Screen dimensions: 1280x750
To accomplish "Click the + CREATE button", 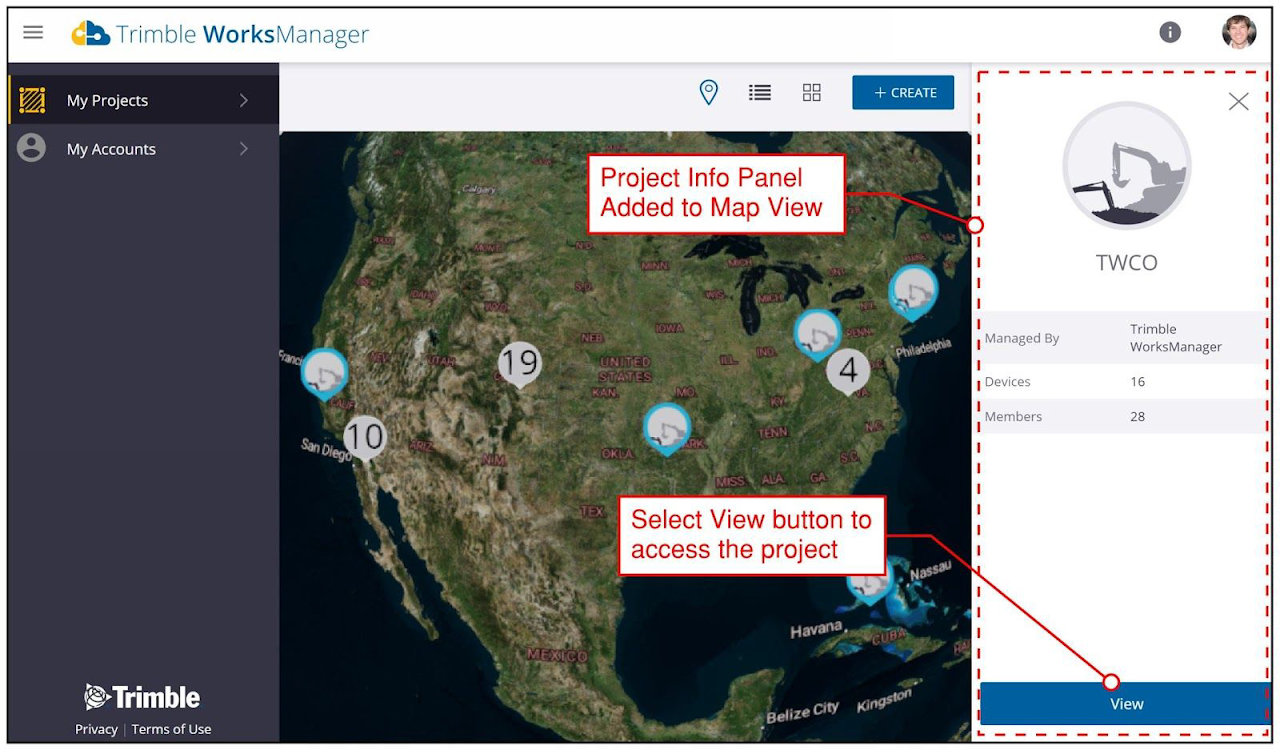I will 903,92.
